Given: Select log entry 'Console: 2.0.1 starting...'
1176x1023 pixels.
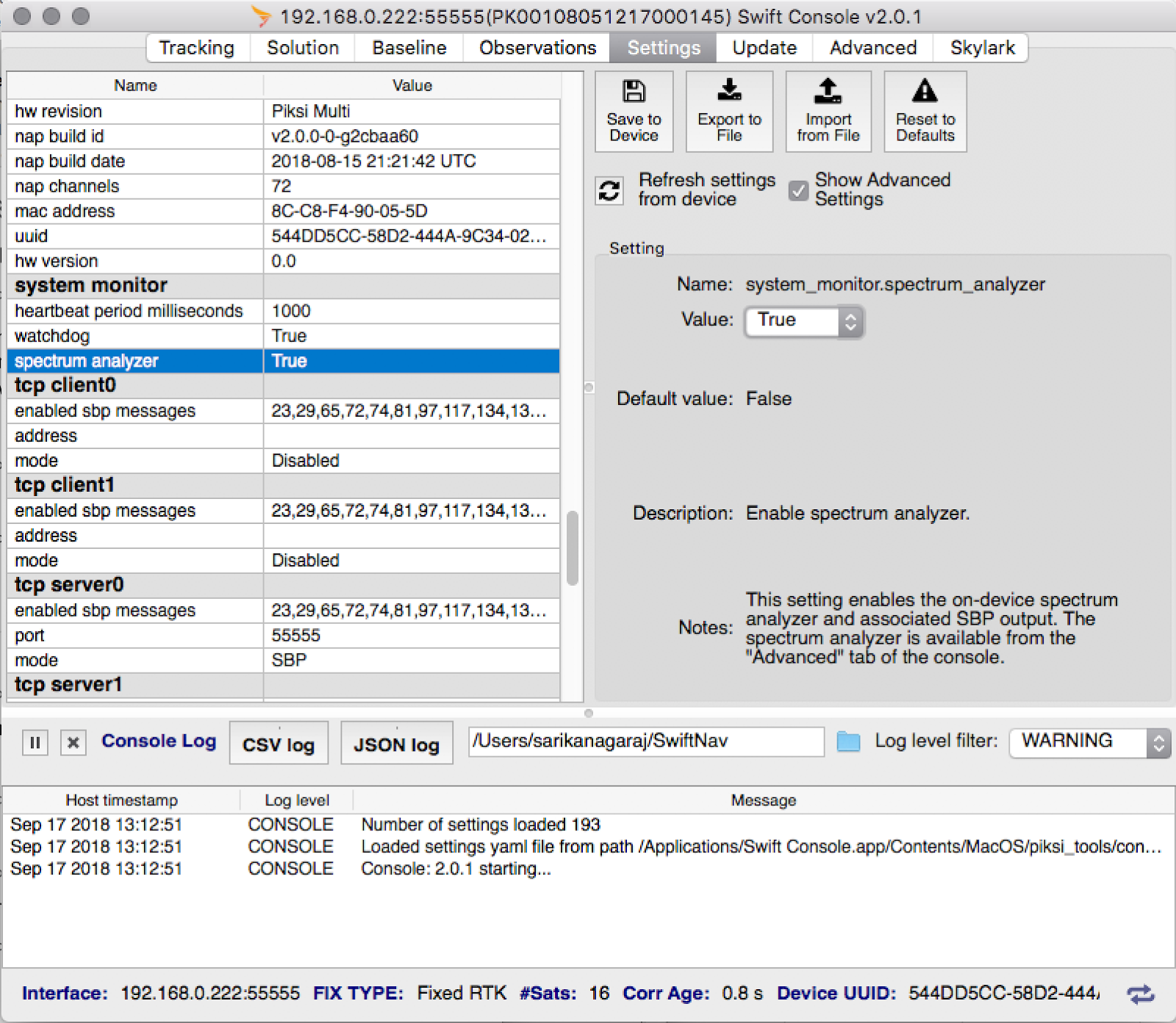Looking at the screenshot, I should [x=588, y=869].
